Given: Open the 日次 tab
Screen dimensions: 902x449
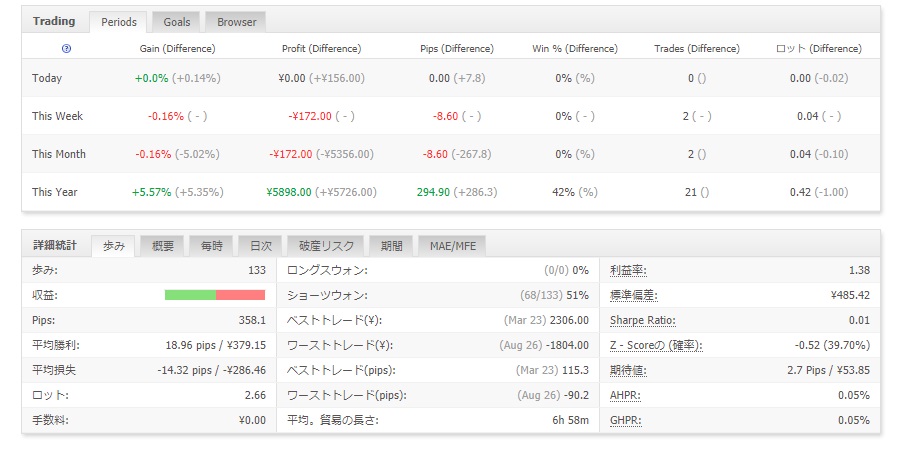Looking at the screenshot, I should pyautogui.click(x=260, y=245).
